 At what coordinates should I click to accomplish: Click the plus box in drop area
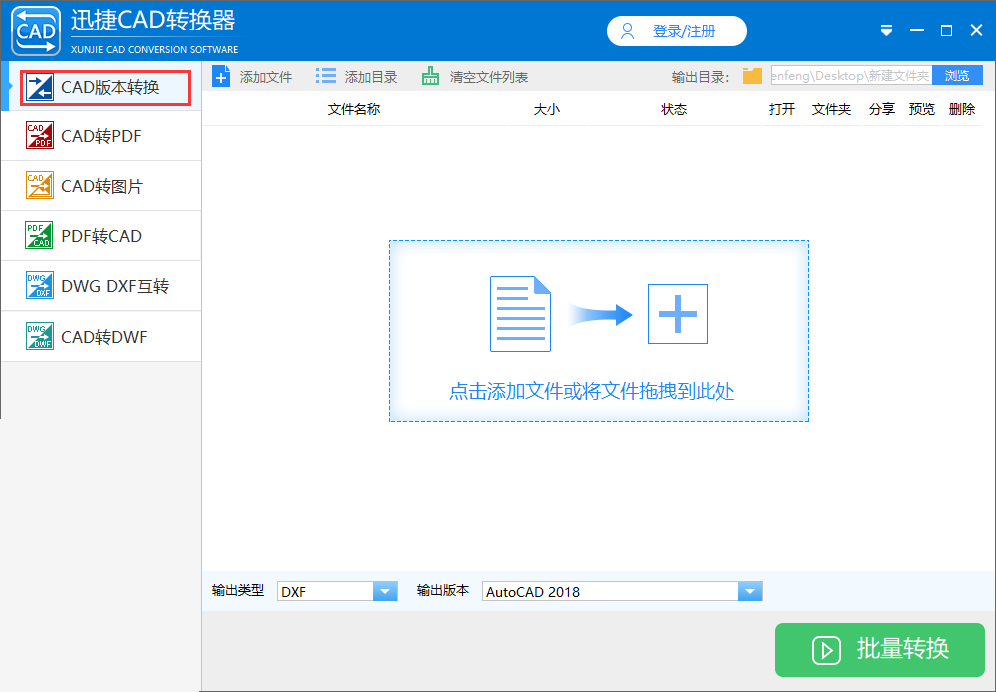pos(678,314)
